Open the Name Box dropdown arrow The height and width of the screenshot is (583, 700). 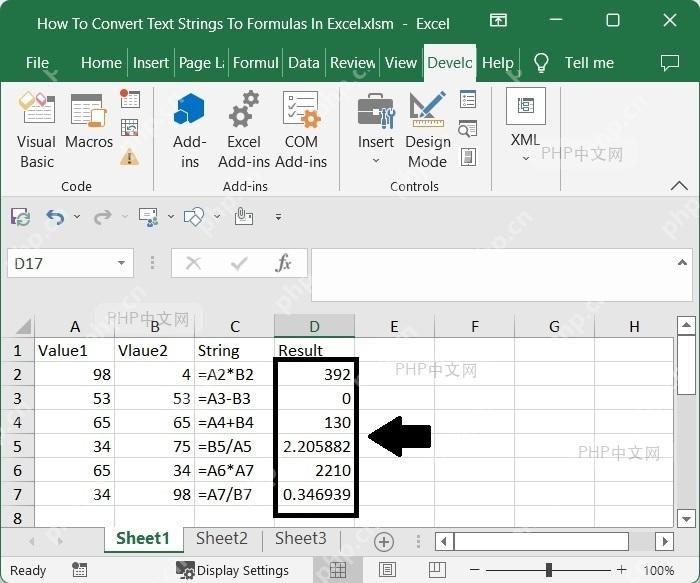point(121,263)
